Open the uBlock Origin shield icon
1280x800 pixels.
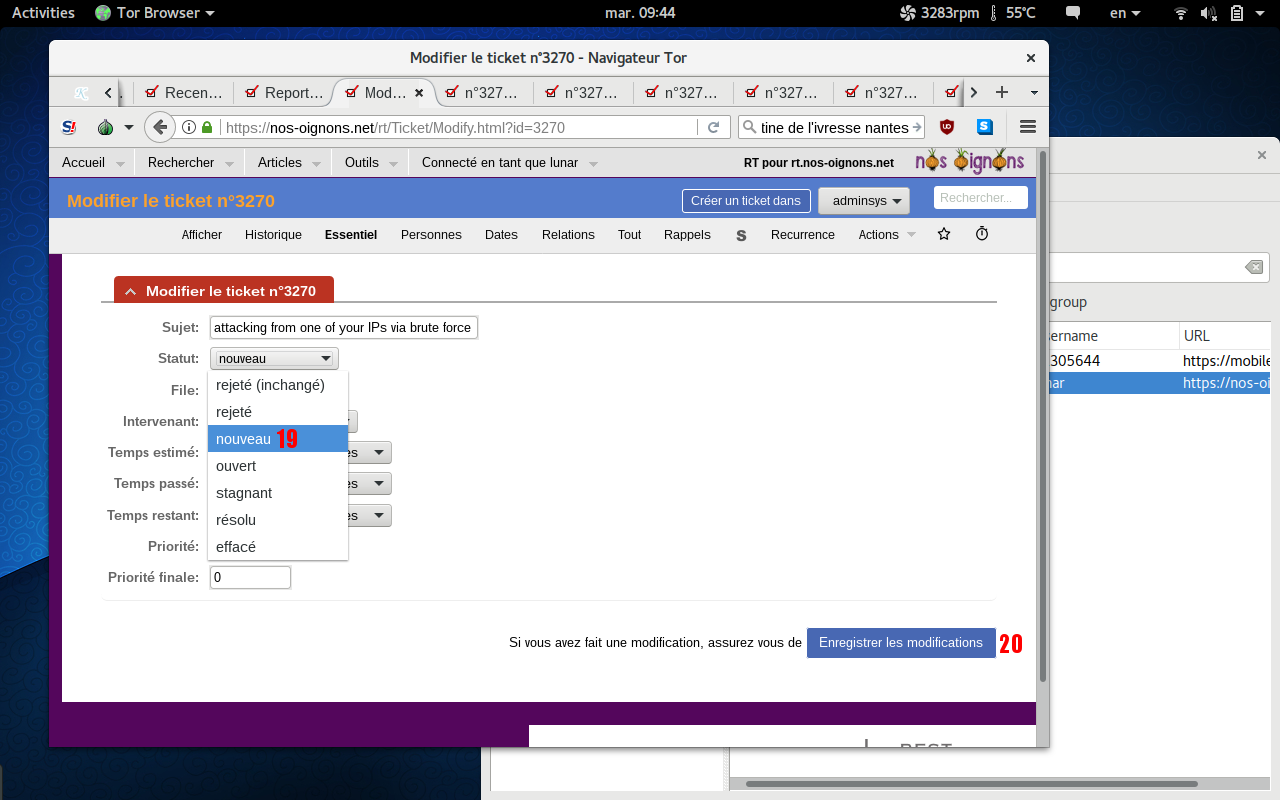point(946,127)
